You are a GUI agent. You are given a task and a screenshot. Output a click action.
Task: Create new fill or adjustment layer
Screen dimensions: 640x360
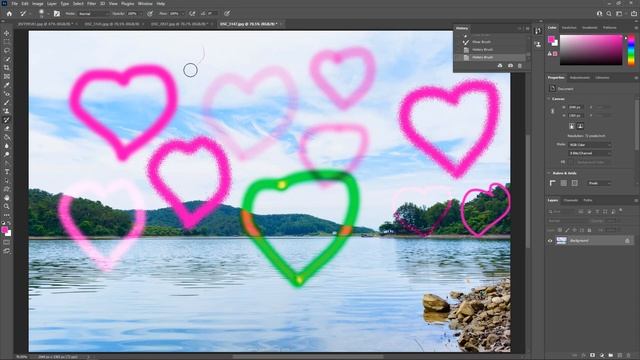click(x=602, y=356)
